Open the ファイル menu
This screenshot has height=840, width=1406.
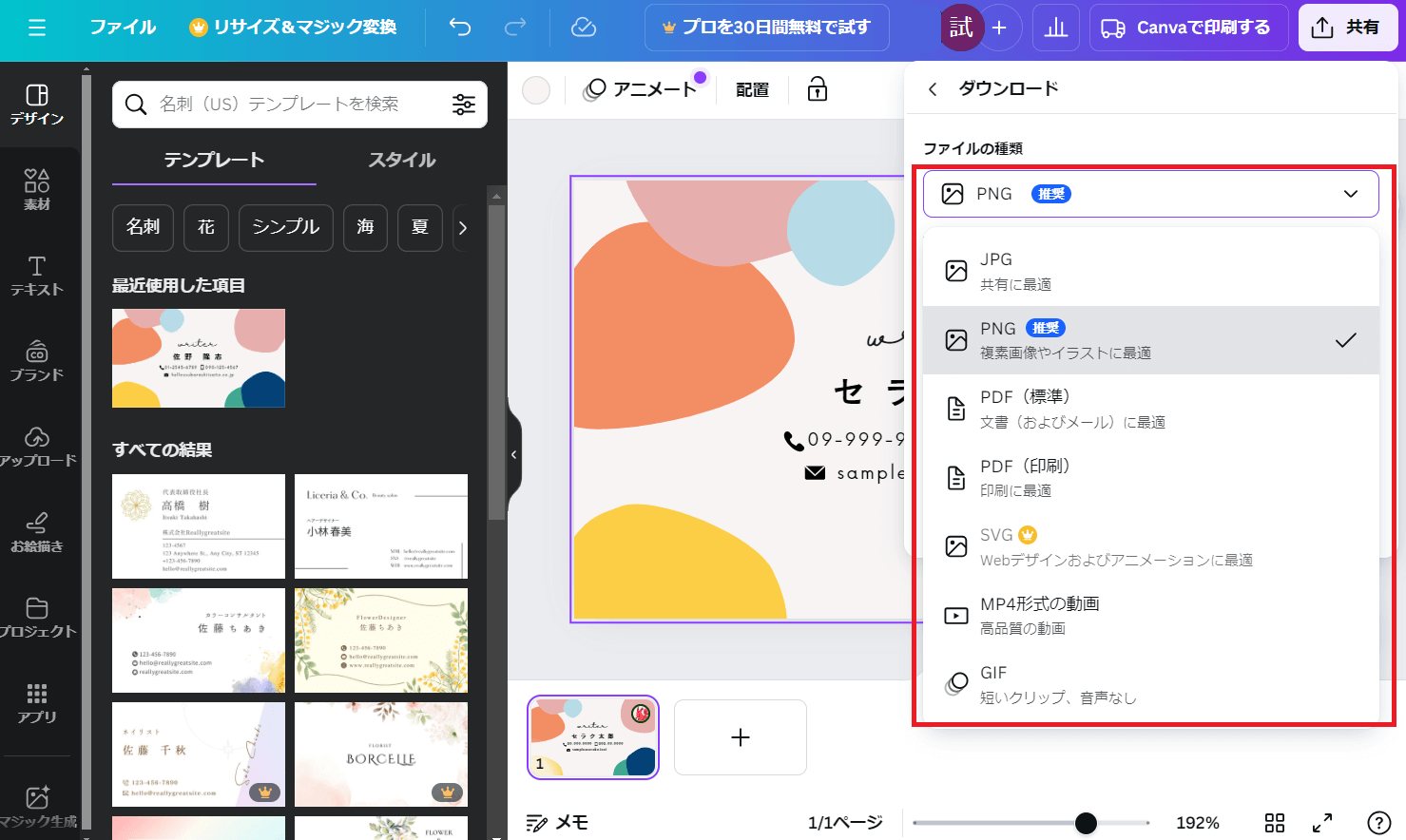(123, 28)
